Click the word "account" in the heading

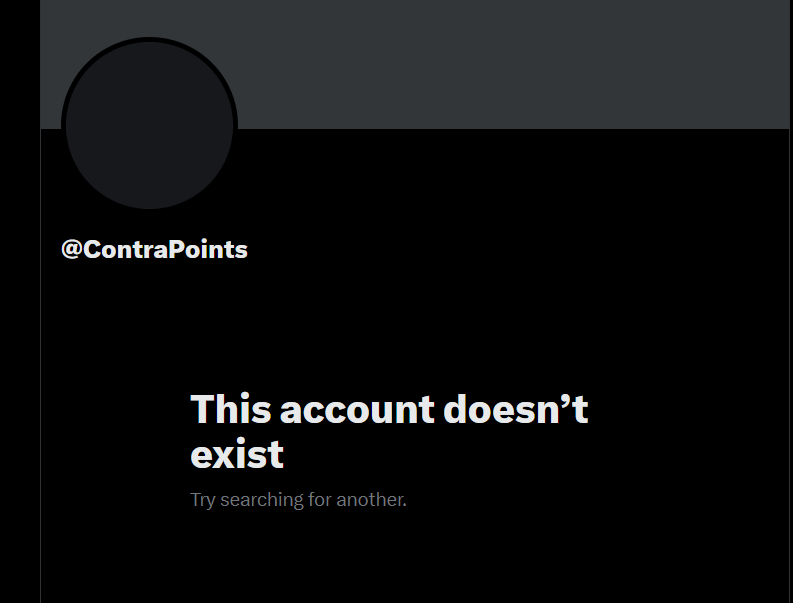pos(357,410)
